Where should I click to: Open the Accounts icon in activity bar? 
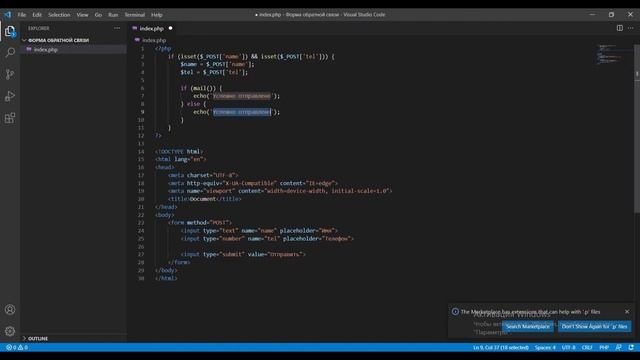10,309
